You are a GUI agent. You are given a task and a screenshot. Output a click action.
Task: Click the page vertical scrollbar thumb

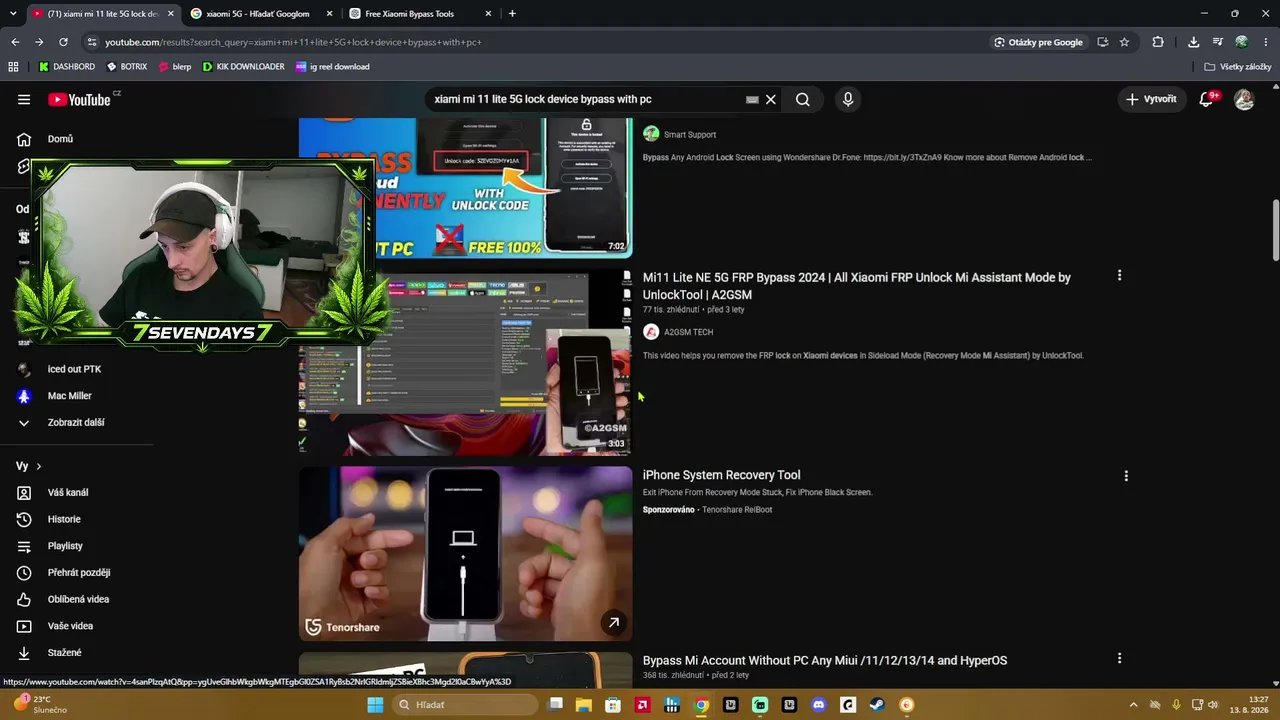click(x=1275, y=230)
